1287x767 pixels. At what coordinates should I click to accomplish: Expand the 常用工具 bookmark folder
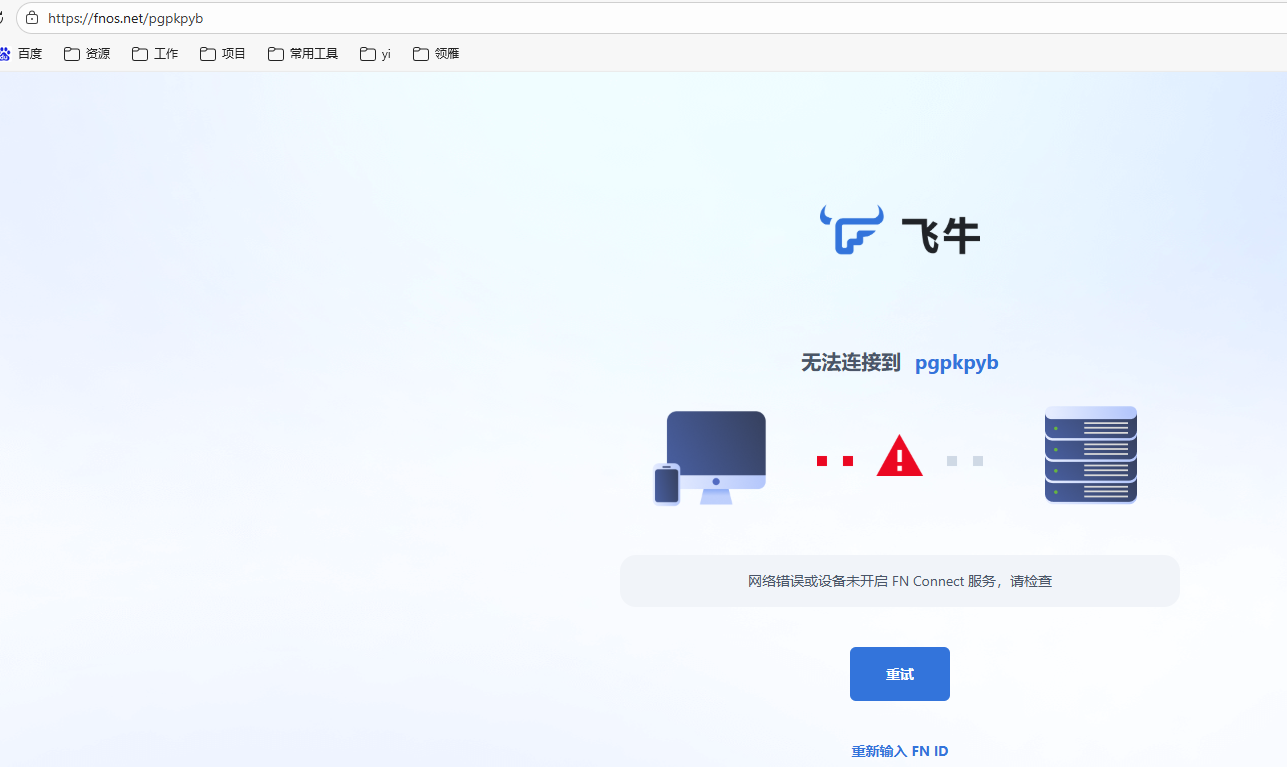coord(303,54)
